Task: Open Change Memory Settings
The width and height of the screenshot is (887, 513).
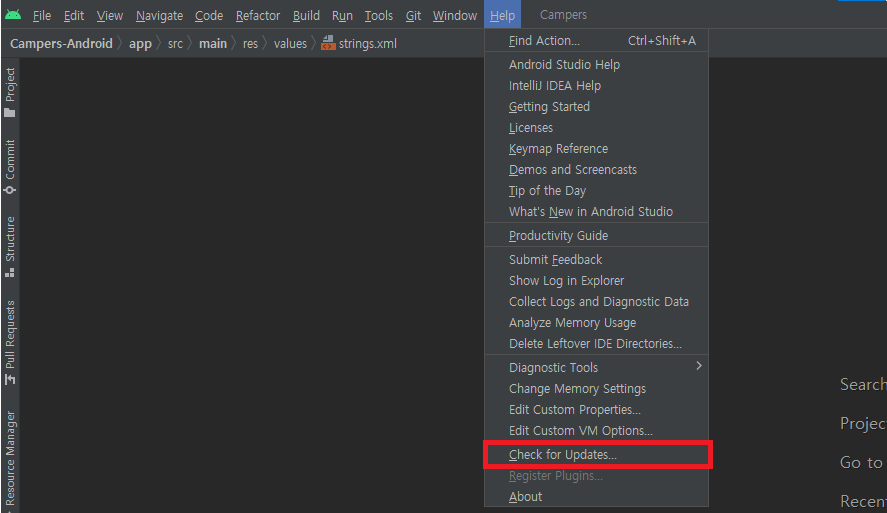Action: pyautogui.click(x=596, y=389)
